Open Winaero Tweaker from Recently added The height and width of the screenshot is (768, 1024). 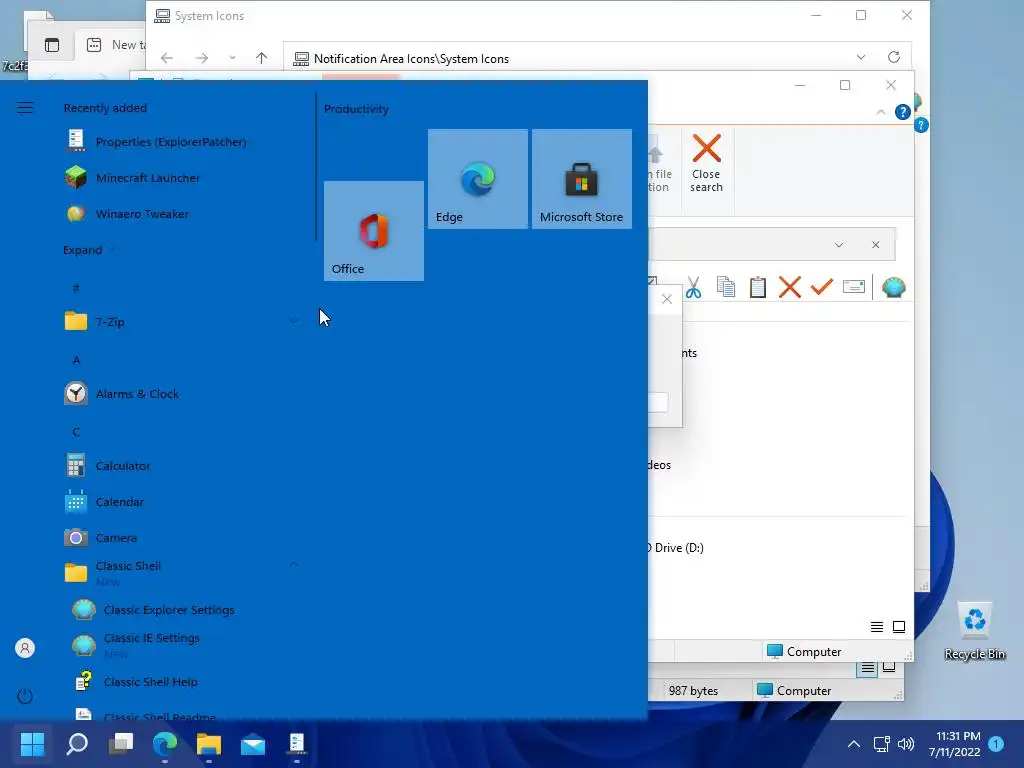point(142,214)
